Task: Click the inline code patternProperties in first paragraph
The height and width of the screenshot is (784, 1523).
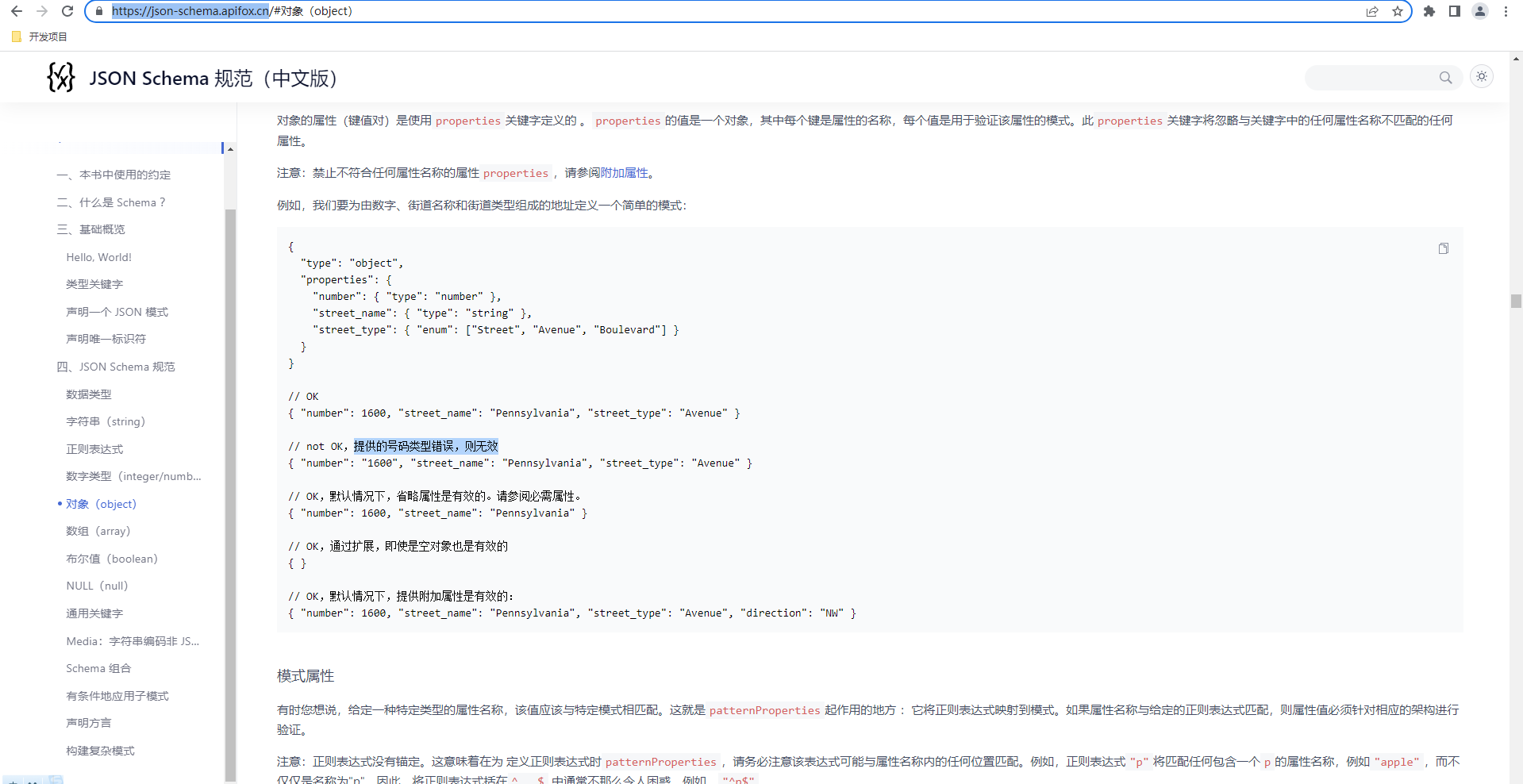Action: tap(765, 710)
